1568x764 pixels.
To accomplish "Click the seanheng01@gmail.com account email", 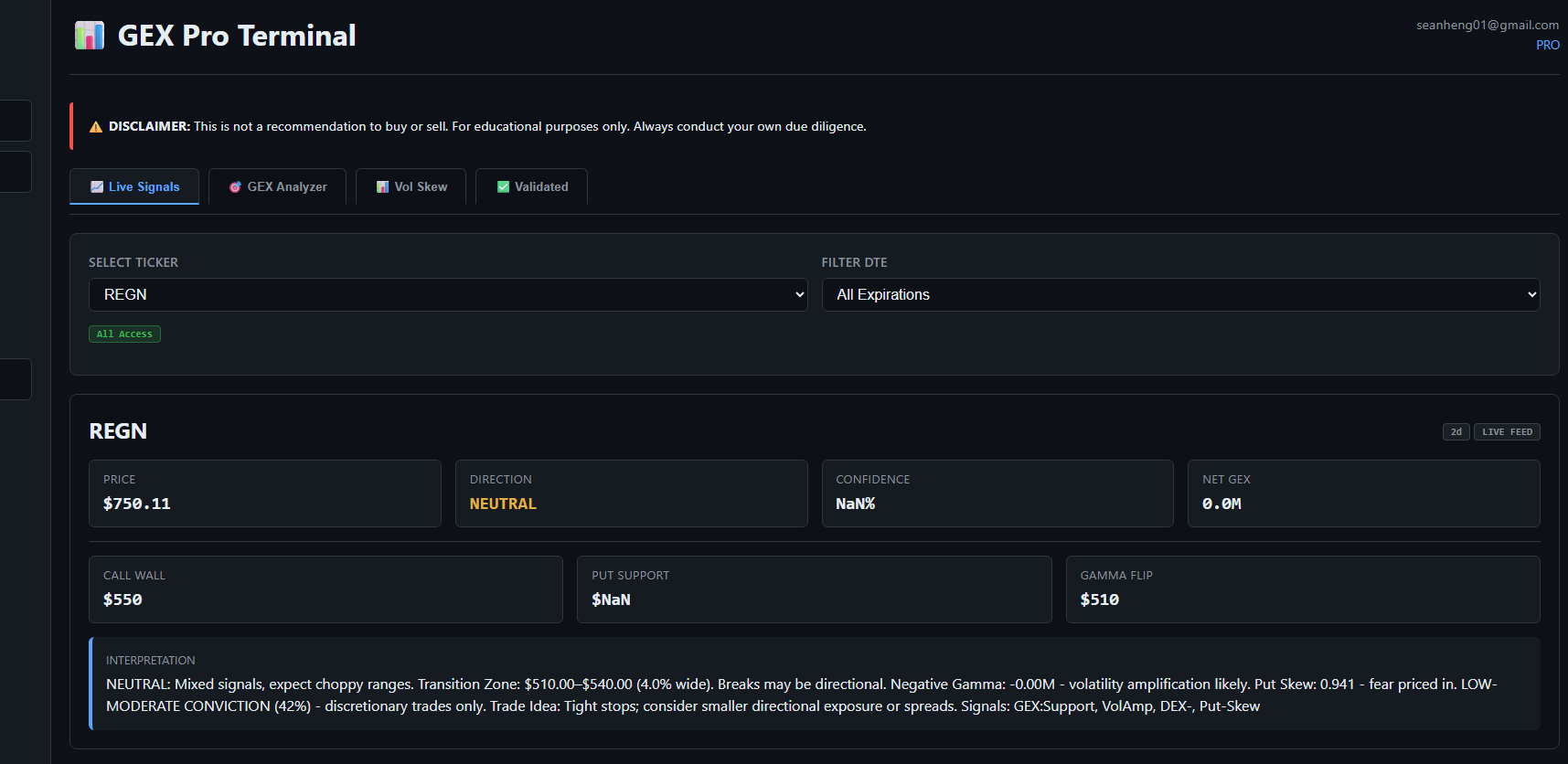I will coord(1488,25).
